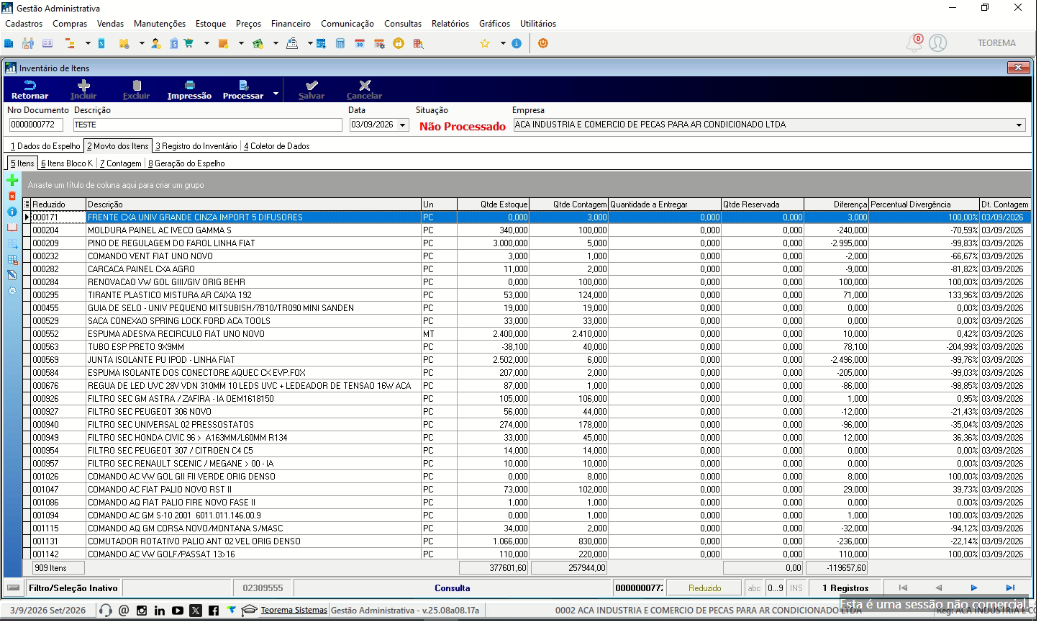Click the Teorema Sistemas link
Viewport: 1037px width, 621px height.
(294, 610)
